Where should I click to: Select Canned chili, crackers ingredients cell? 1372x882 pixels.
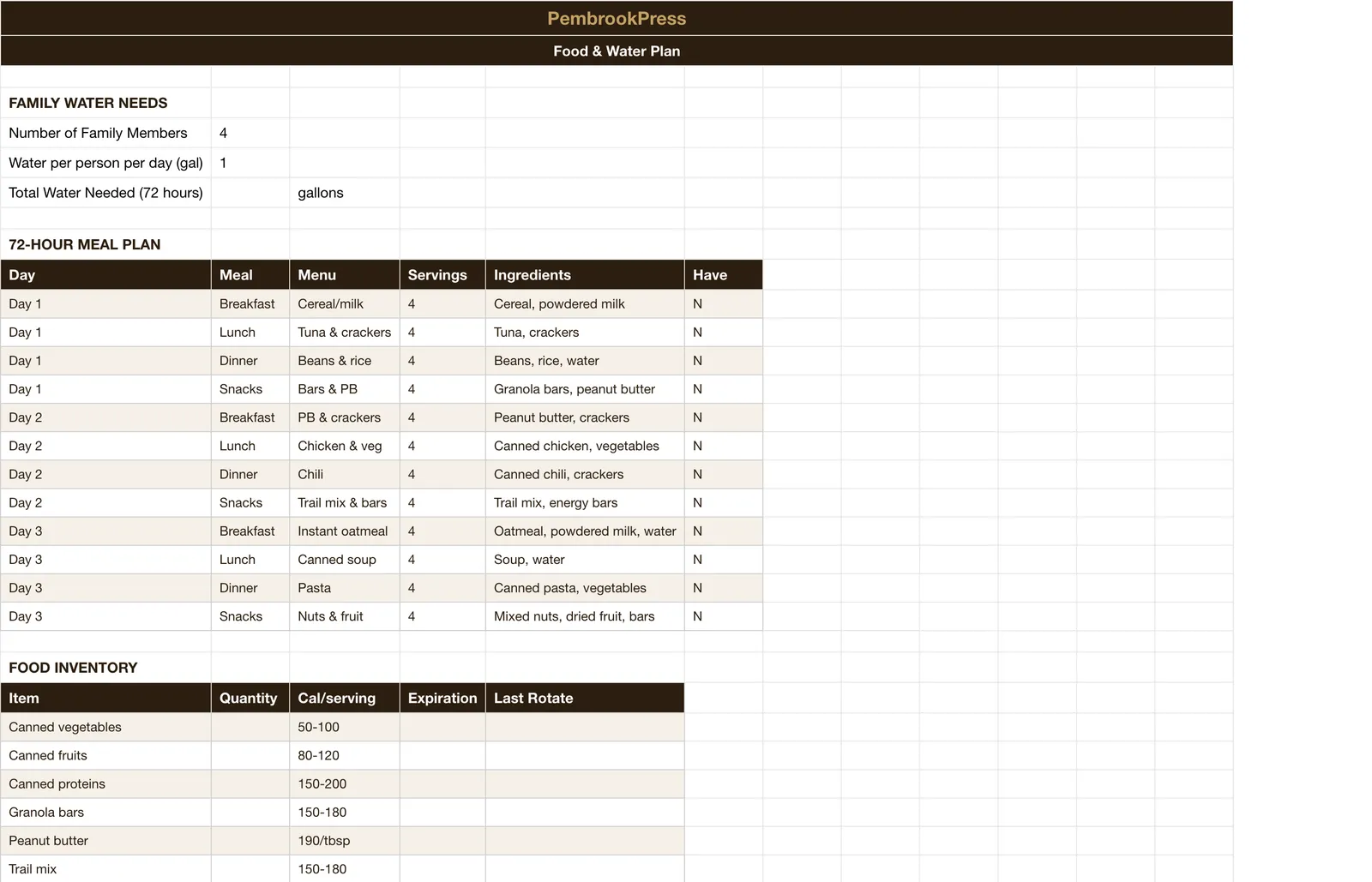[585, 474]
